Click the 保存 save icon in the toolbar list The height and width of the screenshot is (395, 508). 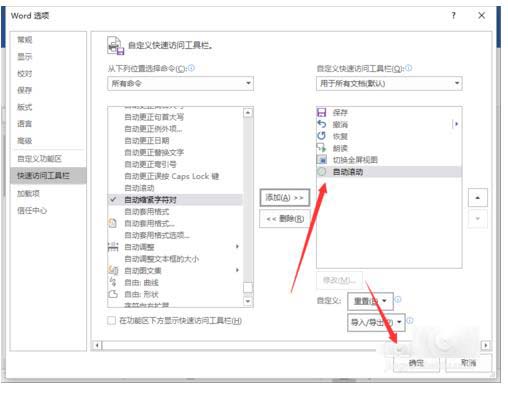coord(321,112)
